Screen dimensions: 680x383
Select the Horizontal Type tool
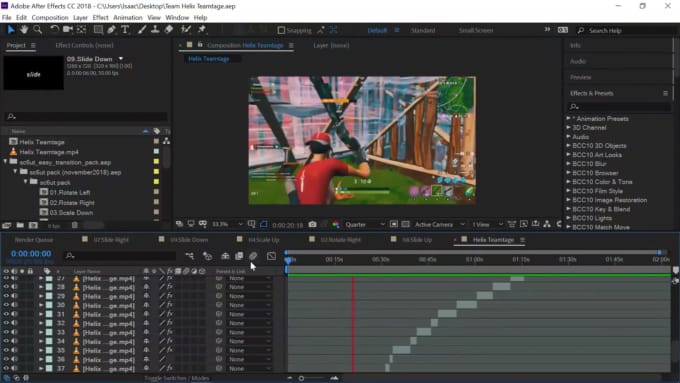[125, 29]
